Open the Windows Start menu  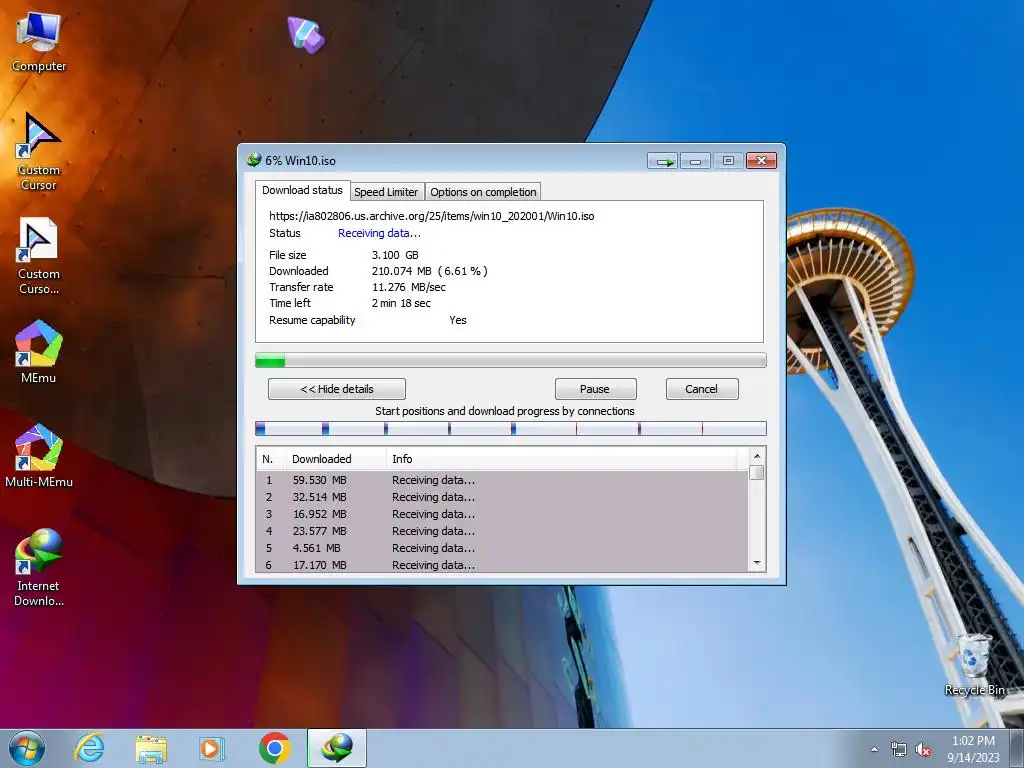coord(27,748)
